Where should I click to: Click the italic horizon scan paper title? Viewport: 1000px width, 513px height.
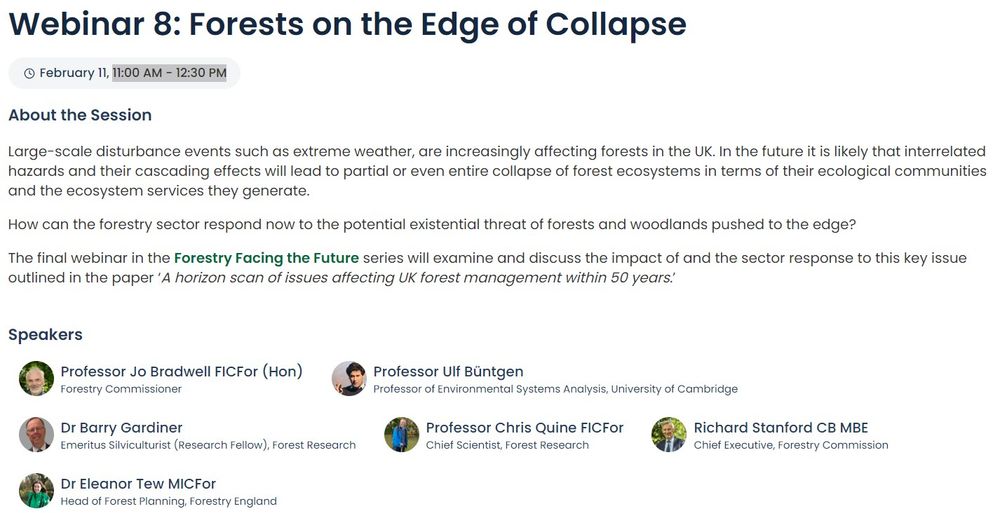click(416, 278)
